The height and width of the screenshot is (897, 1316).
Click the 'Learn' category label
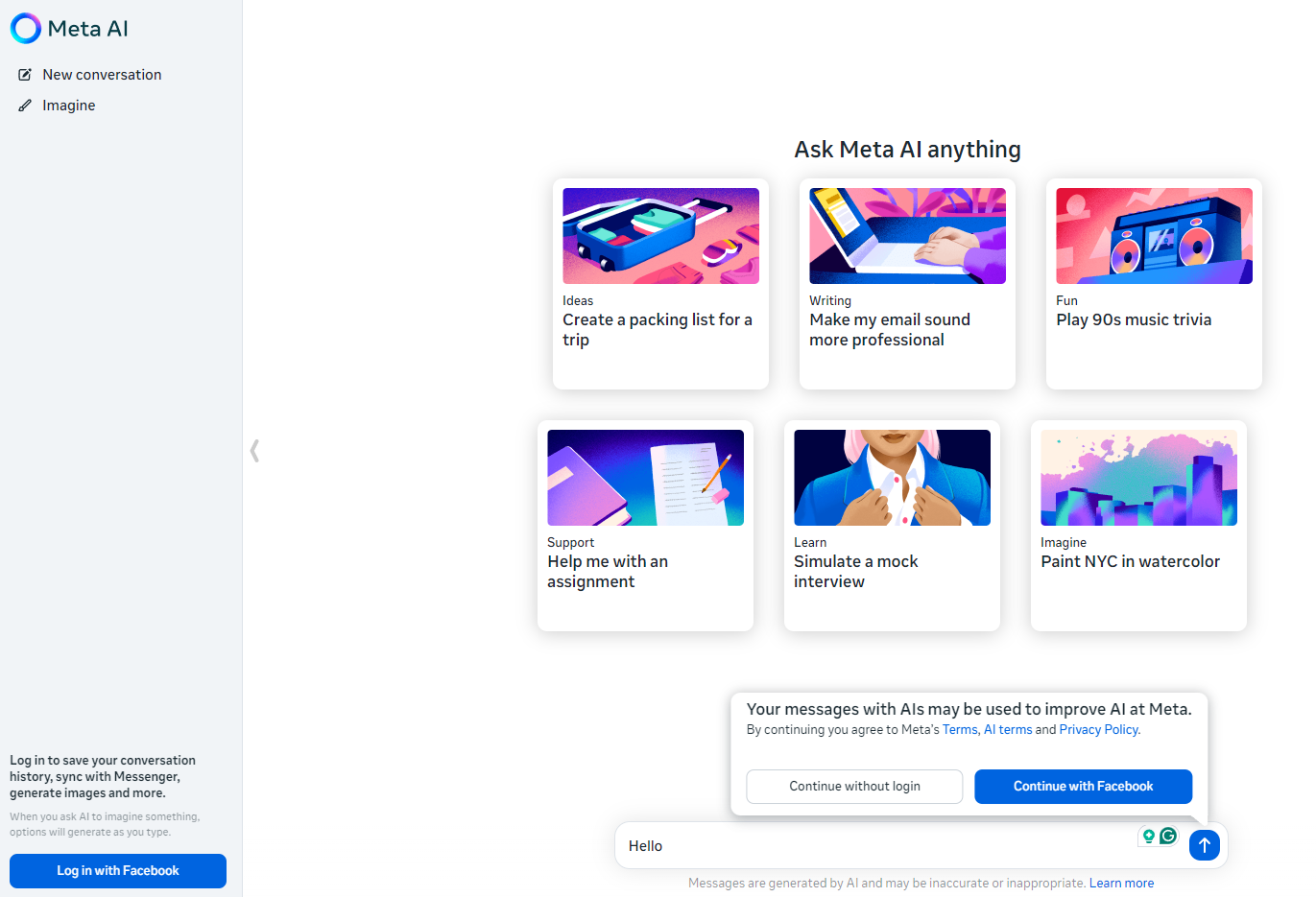point(810,543)
